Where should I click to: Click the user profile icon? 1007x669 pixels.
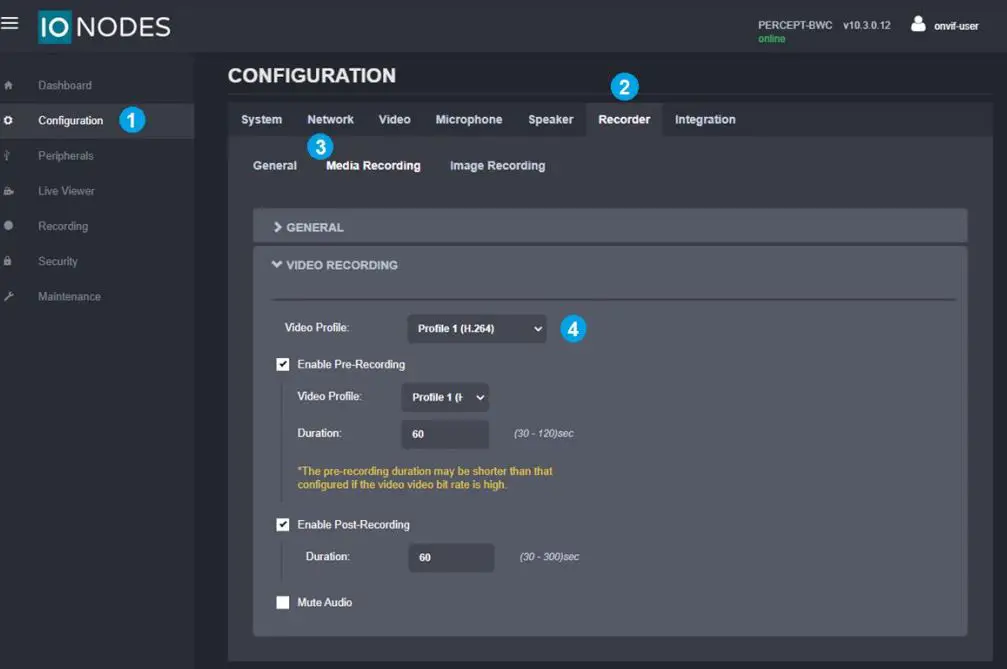[x=918, y=24]
